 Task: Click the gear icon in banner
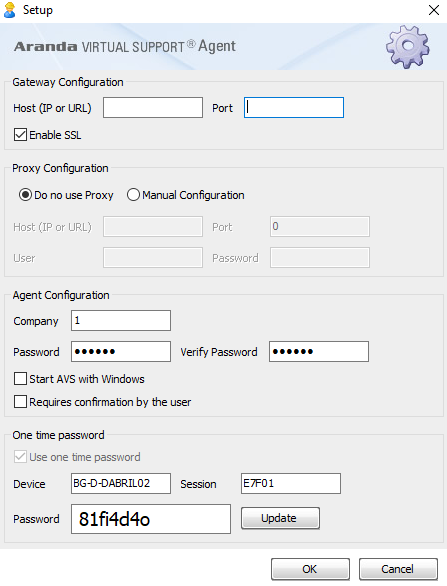tap(407, 47)
